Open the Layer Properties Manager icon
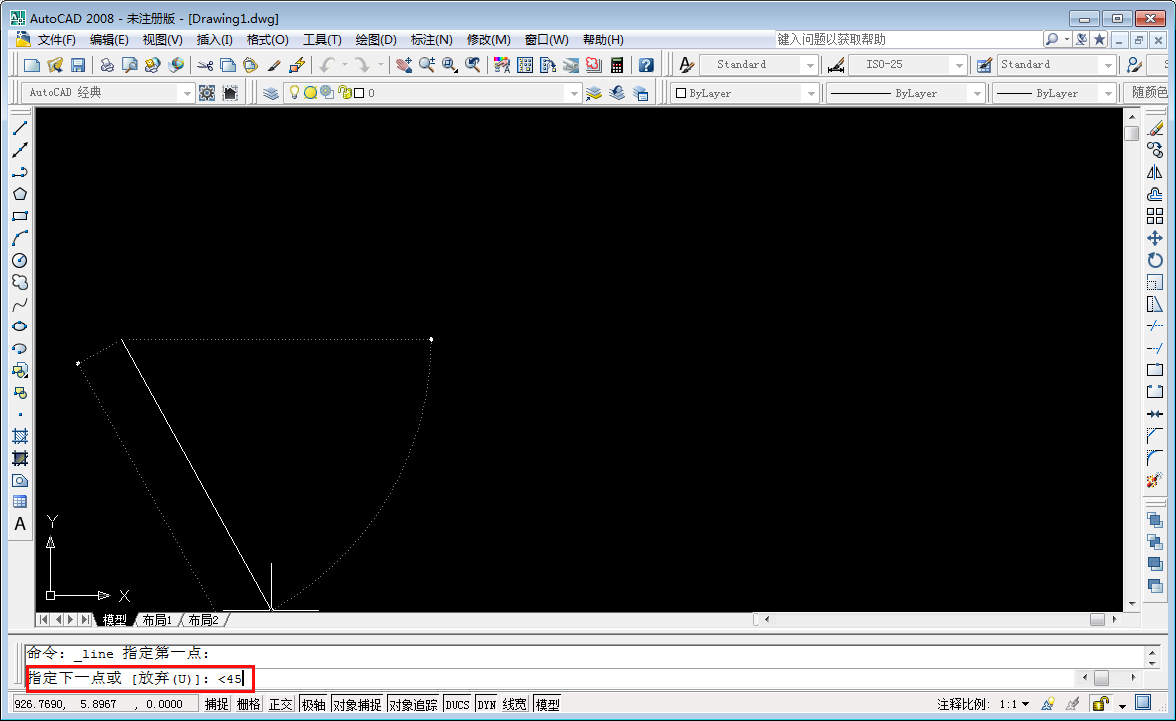 tap(272, 92)
